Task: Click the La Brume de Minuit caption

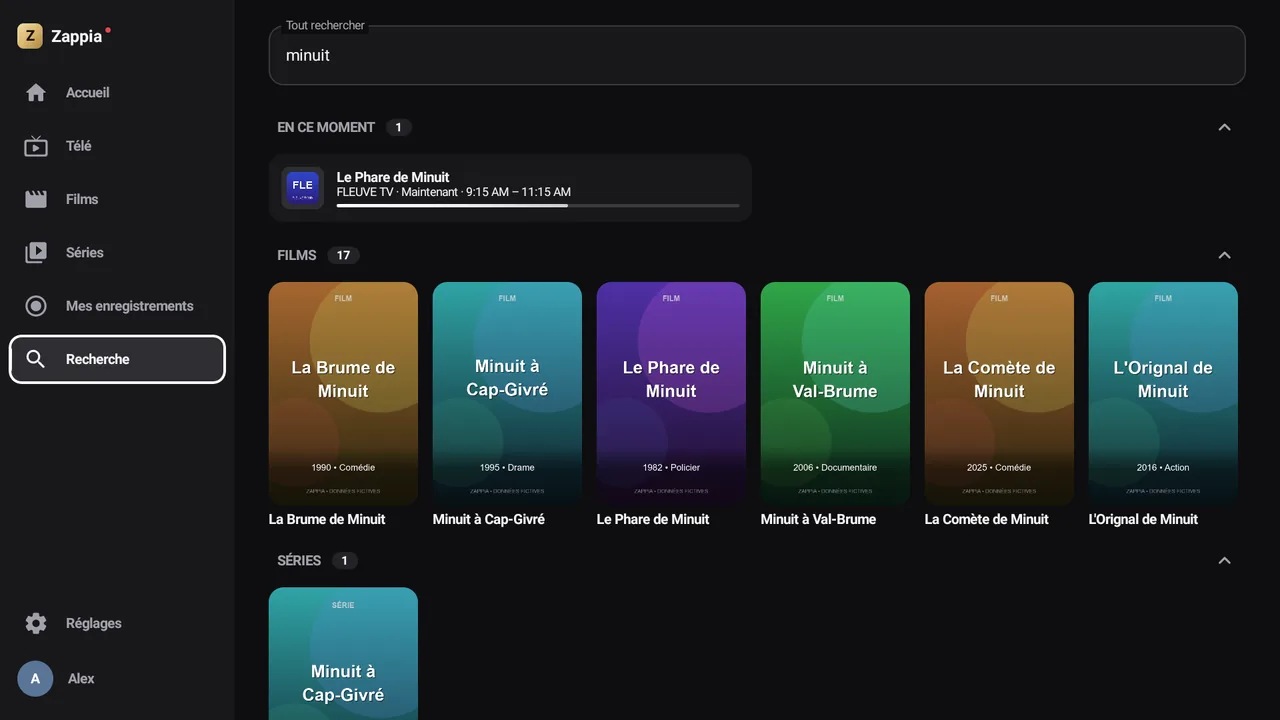Action: point(327,519)
